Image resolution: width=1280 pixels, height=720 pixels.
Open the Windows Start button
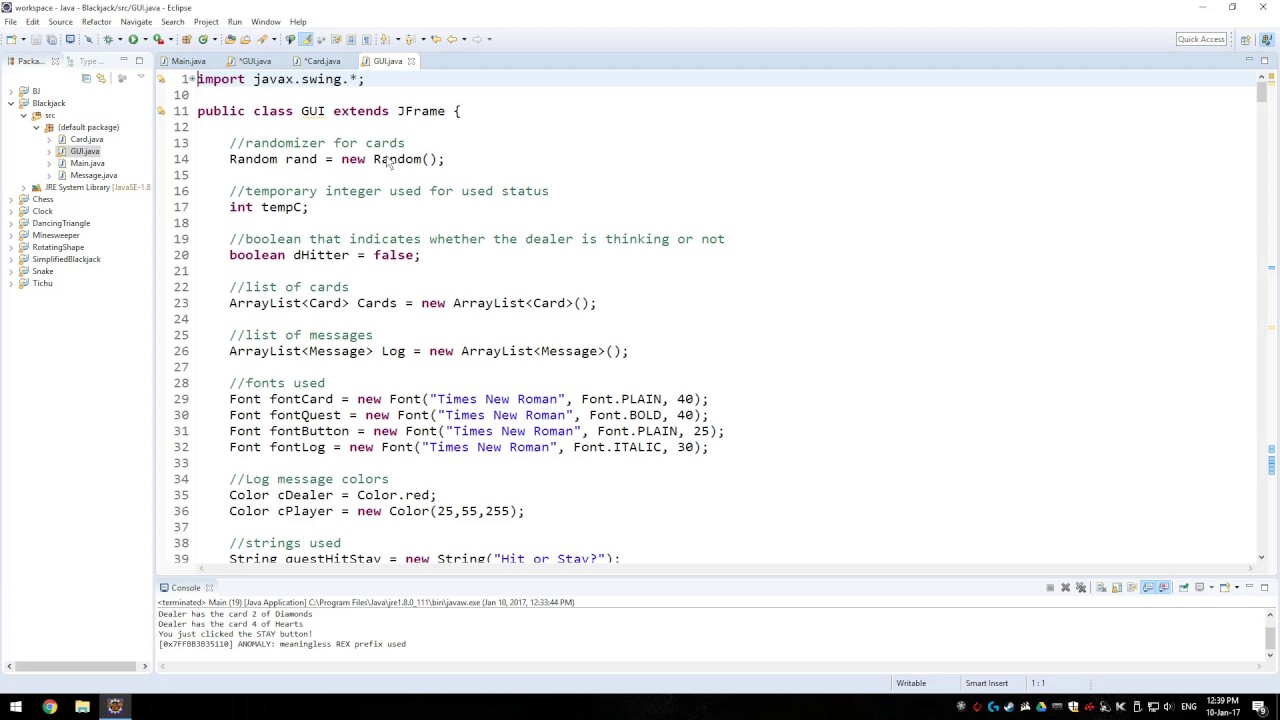point(16,706)
